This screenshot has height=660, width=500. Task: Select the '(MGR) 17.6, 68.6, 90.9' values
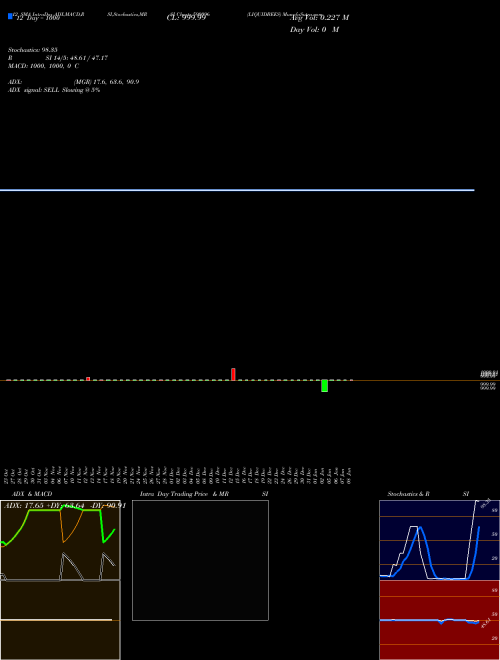coord(106,82)
